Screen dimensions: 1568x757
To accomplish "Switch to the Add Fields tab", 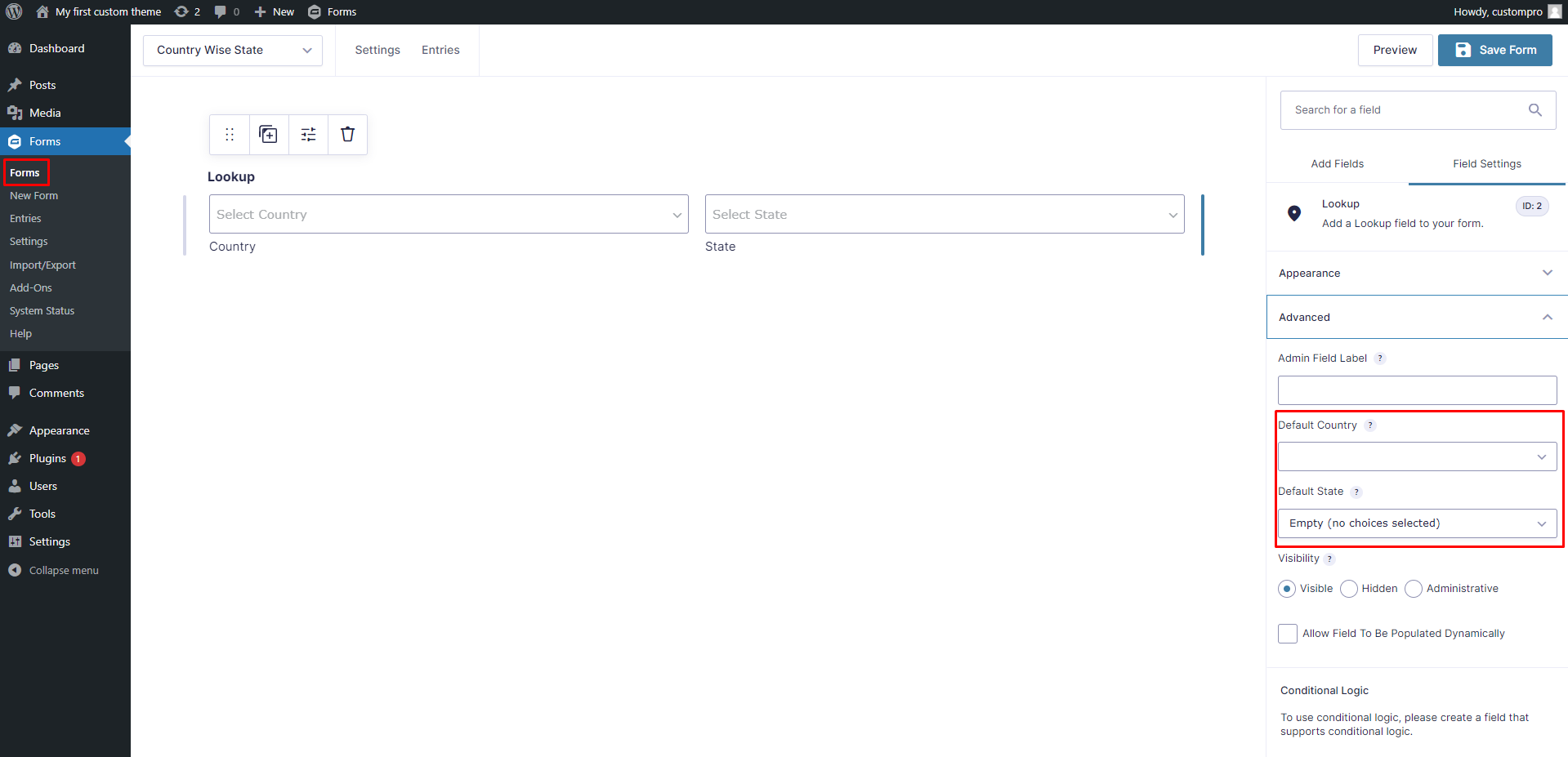I will pyautogui.click(x=1338, y=163).
